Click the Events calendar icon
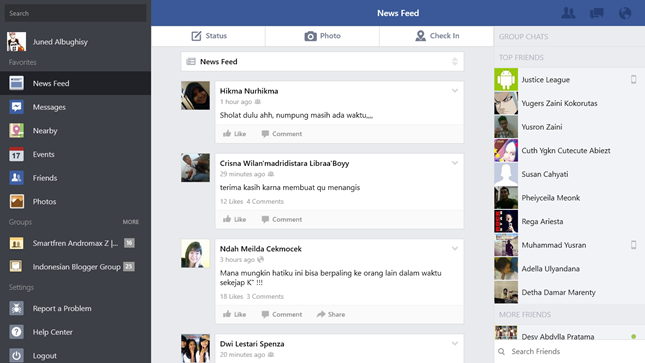This screenshot has height=363, width=645. [16, 154]
